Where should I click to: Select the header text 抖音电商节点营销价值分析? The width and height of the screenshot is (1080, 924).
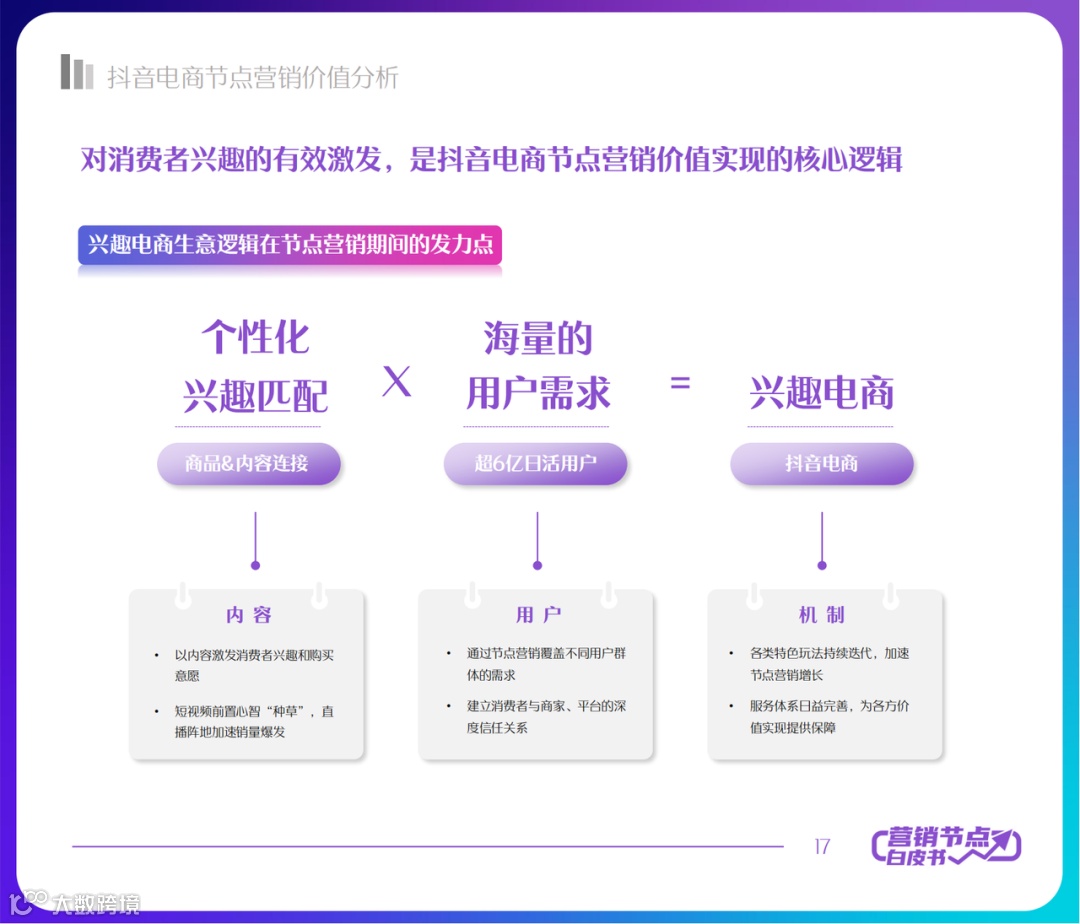point(253,77)
